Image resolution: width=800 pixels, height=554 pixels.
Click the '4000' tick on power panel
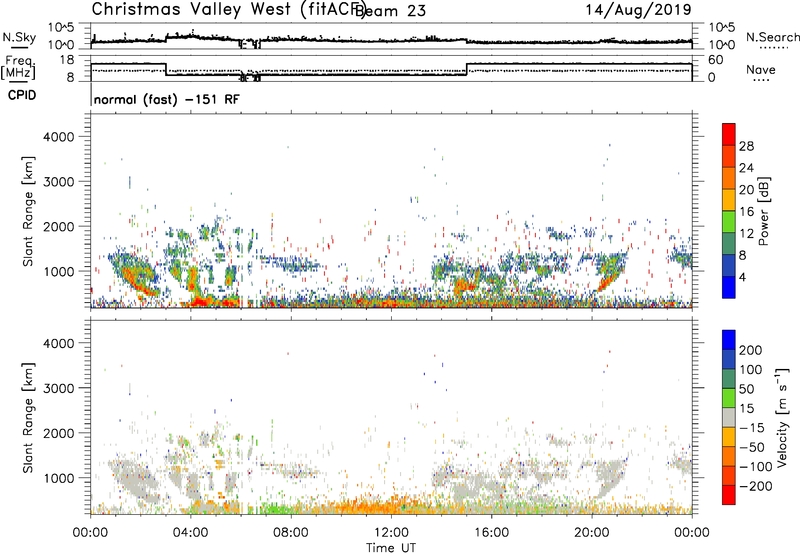(x=59, y=137)
